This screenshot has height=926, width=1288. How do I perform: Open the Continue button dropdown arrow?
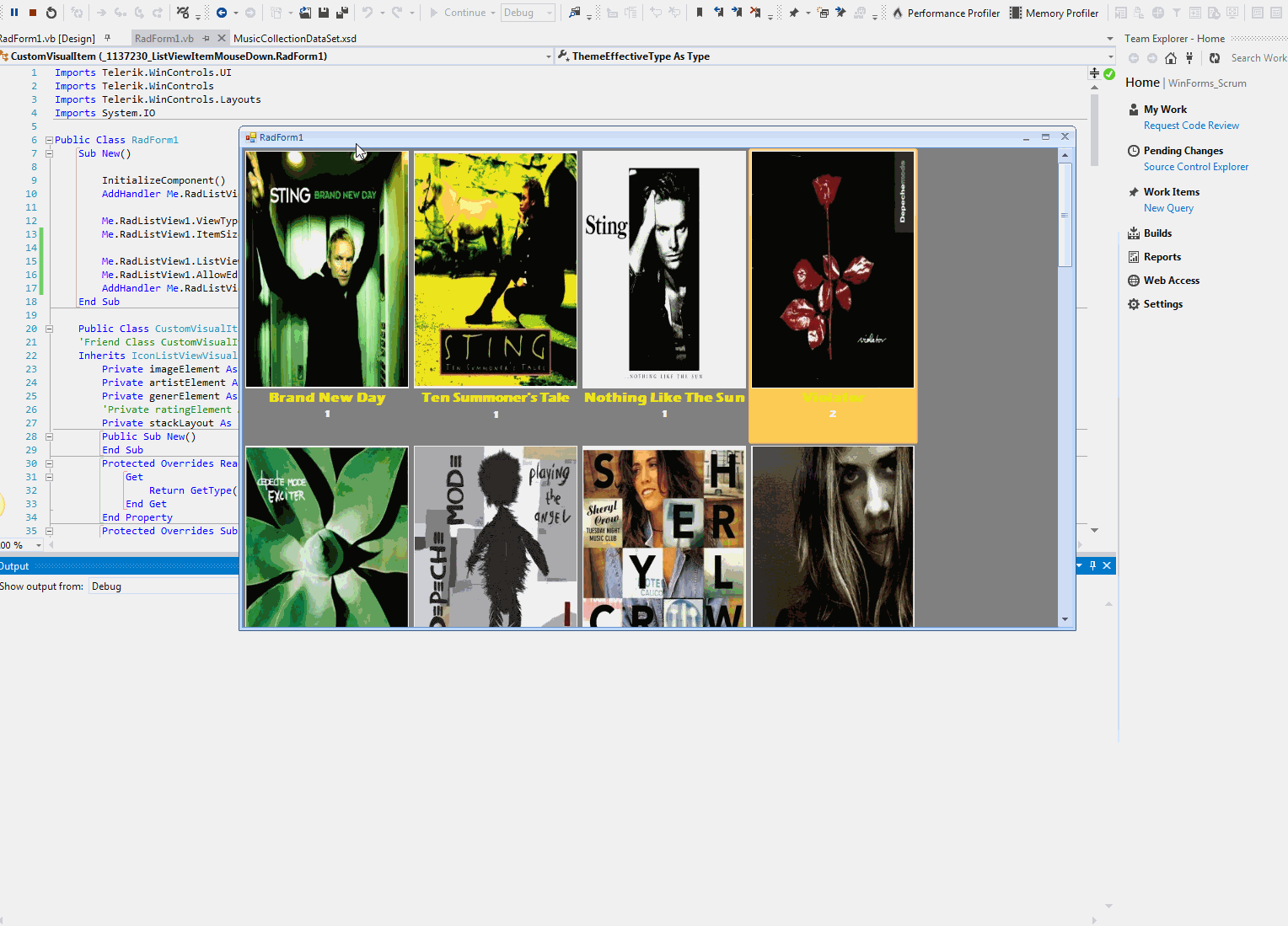coord(494,13)
